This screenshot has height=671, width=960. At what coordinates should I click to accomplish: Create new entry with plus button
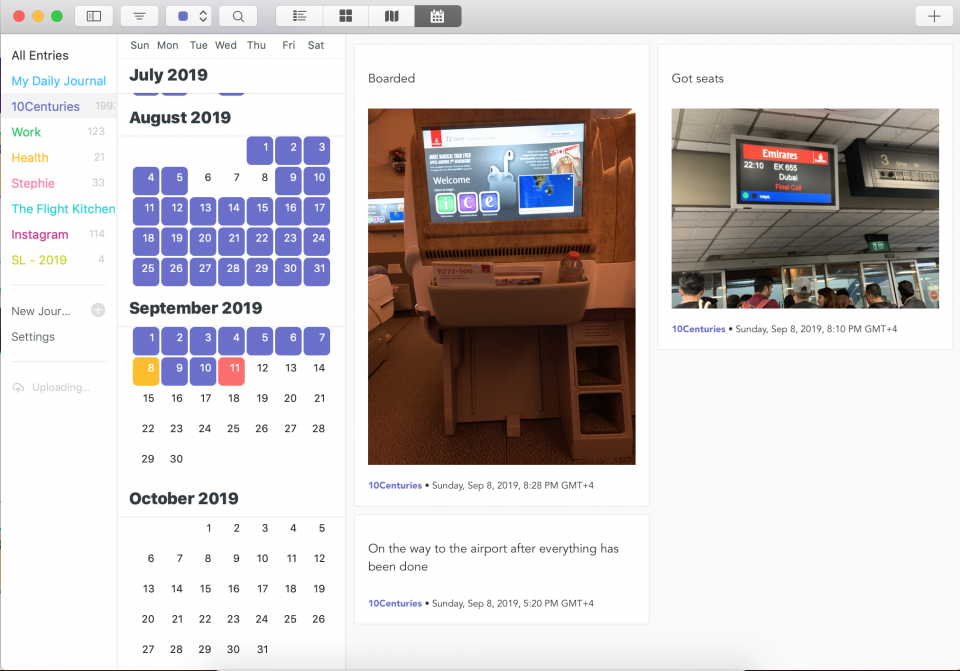pos(933,16)
